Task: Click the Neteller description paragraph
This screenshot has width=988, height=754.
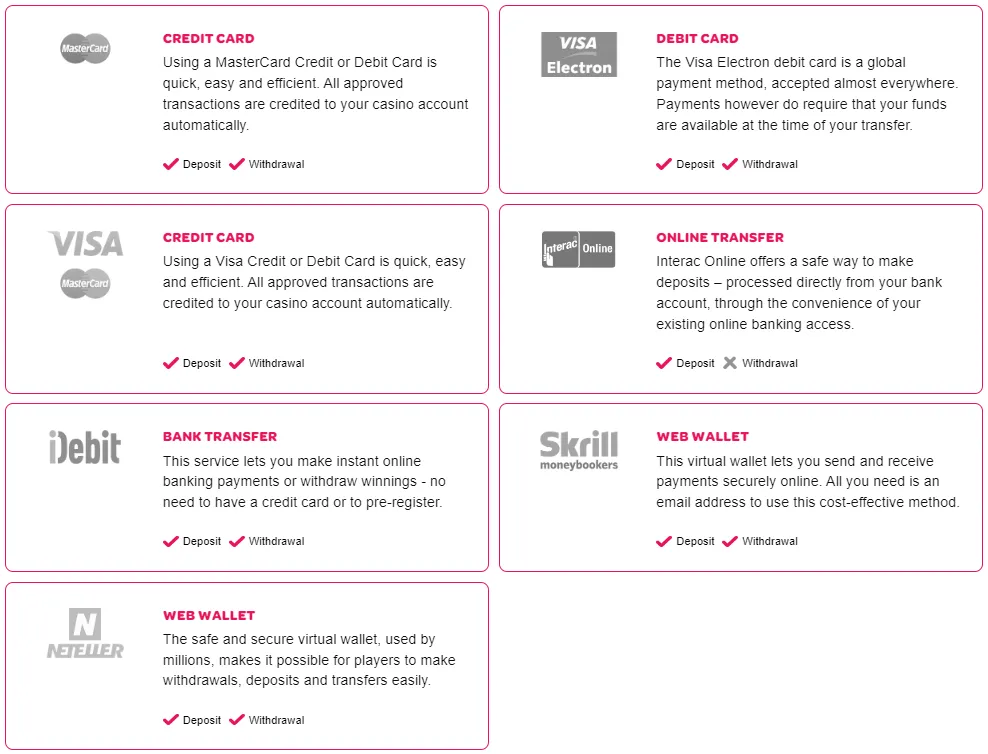Action: [309, 660]
